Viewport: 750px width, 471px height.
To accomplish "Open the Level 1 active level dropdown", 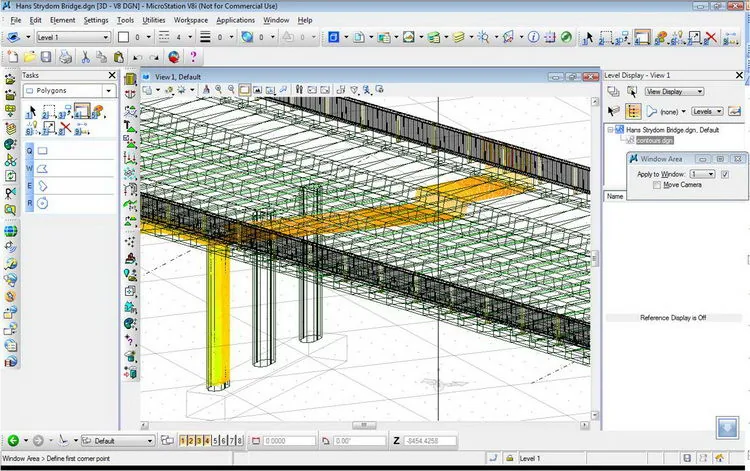I will (73, 37).
